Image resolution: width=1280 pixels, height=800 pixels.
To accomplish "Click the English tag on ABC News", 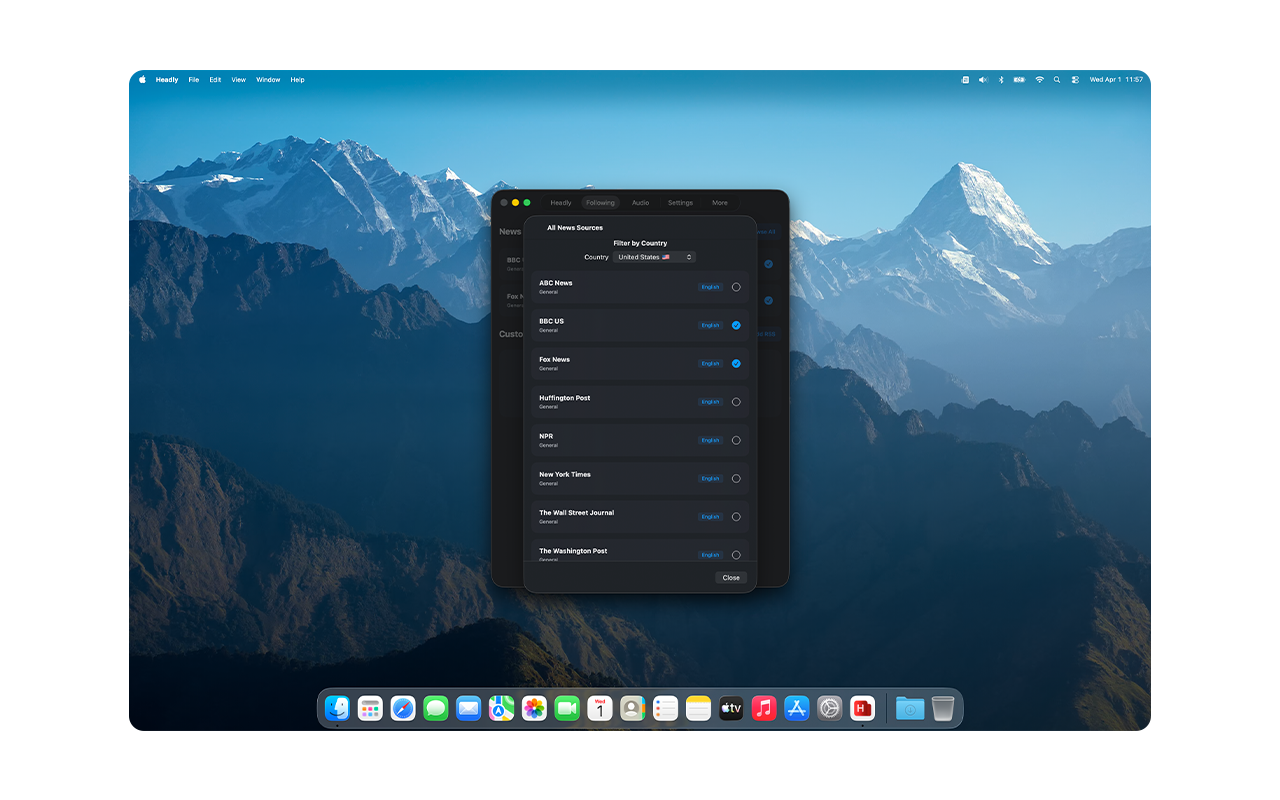I will pyautogui.click(x=710, y=287).
